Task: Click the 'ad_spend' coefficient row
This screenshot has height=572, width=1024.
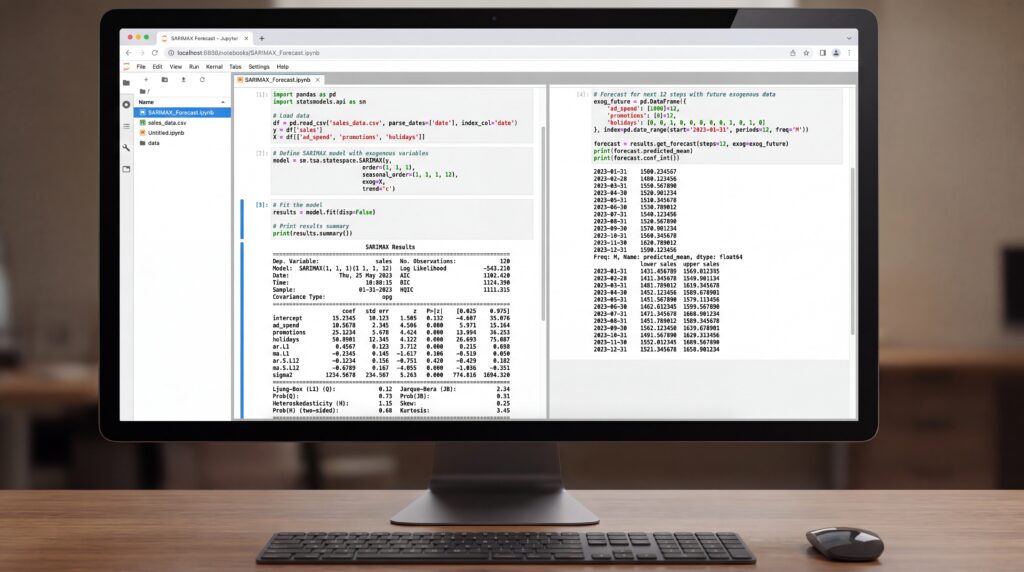Action: (391, 325)
